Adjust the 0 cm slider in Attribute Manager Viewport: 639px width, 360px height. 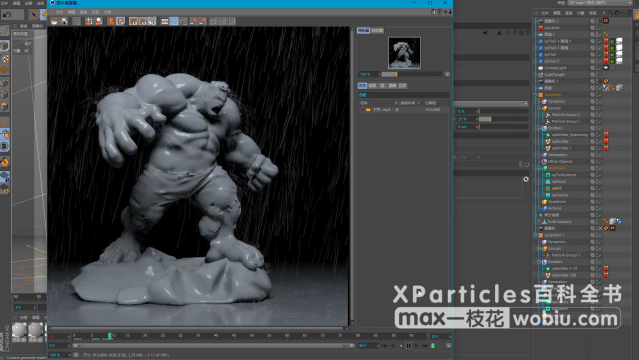pyautogui.click(x=504, y=126)
